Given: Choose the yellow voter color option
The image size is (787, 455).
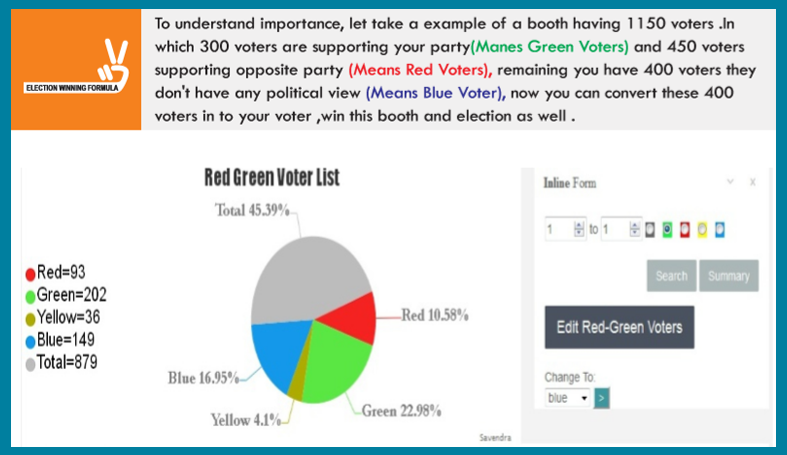Looking at the screenshot, I should 703,229.
